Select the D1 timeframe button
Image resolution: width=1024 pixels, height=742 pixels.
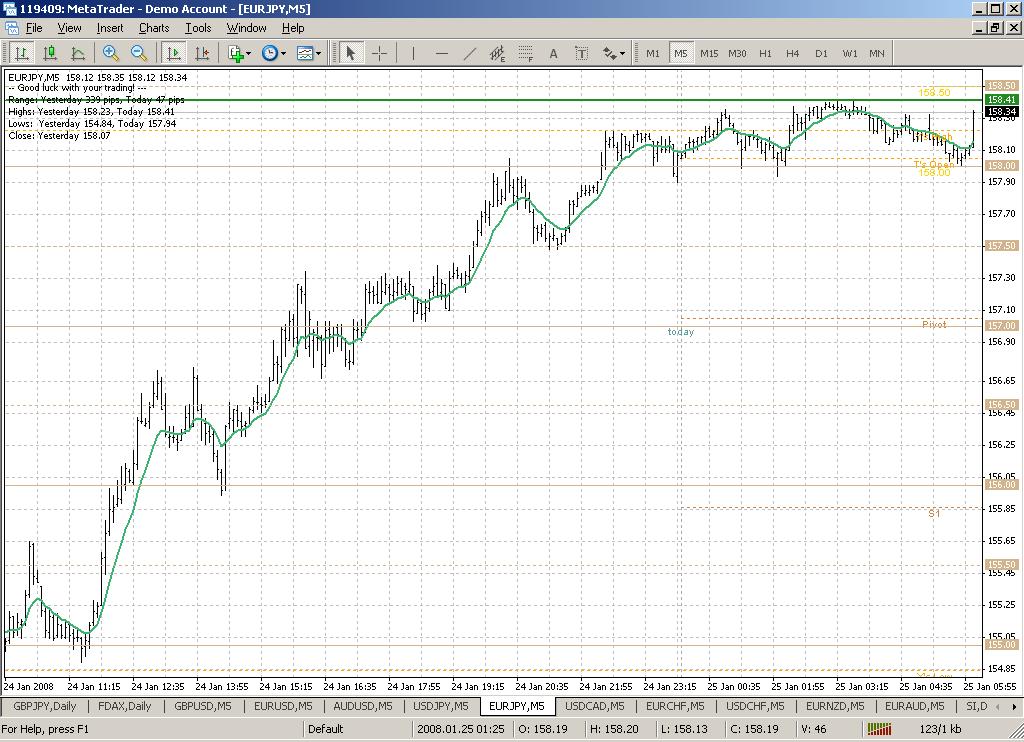[x=821, y=53]
